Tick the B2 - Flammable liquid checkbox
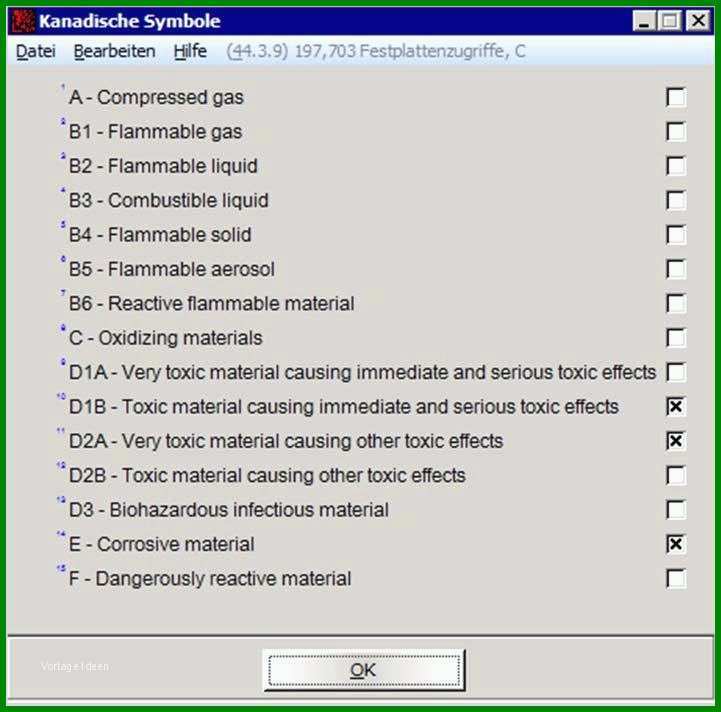This screenshot has height=712, width=721. pyautogui.click(x=676, y=166)
